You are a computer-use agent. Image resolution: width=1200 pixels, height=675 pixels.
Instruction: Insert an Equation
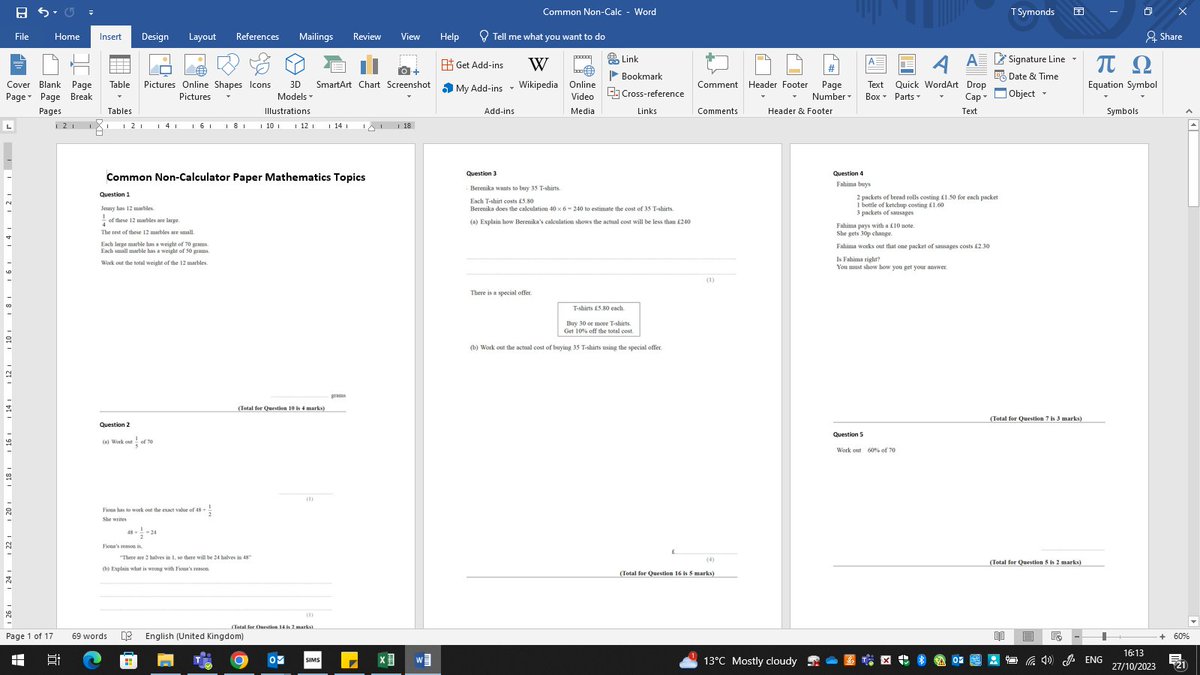click(x=1106, y=72)
